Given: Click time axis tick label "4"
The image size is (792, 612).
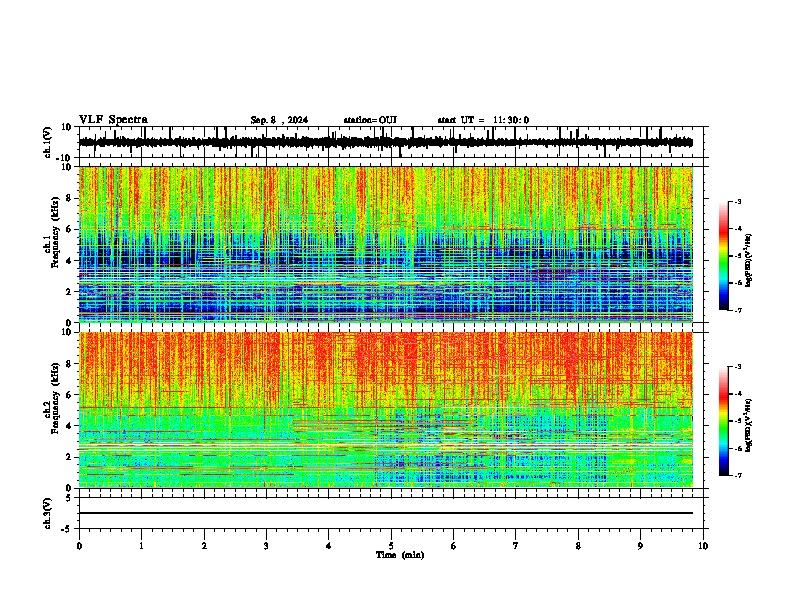Looking at the screenshot, I should [329, 546].
